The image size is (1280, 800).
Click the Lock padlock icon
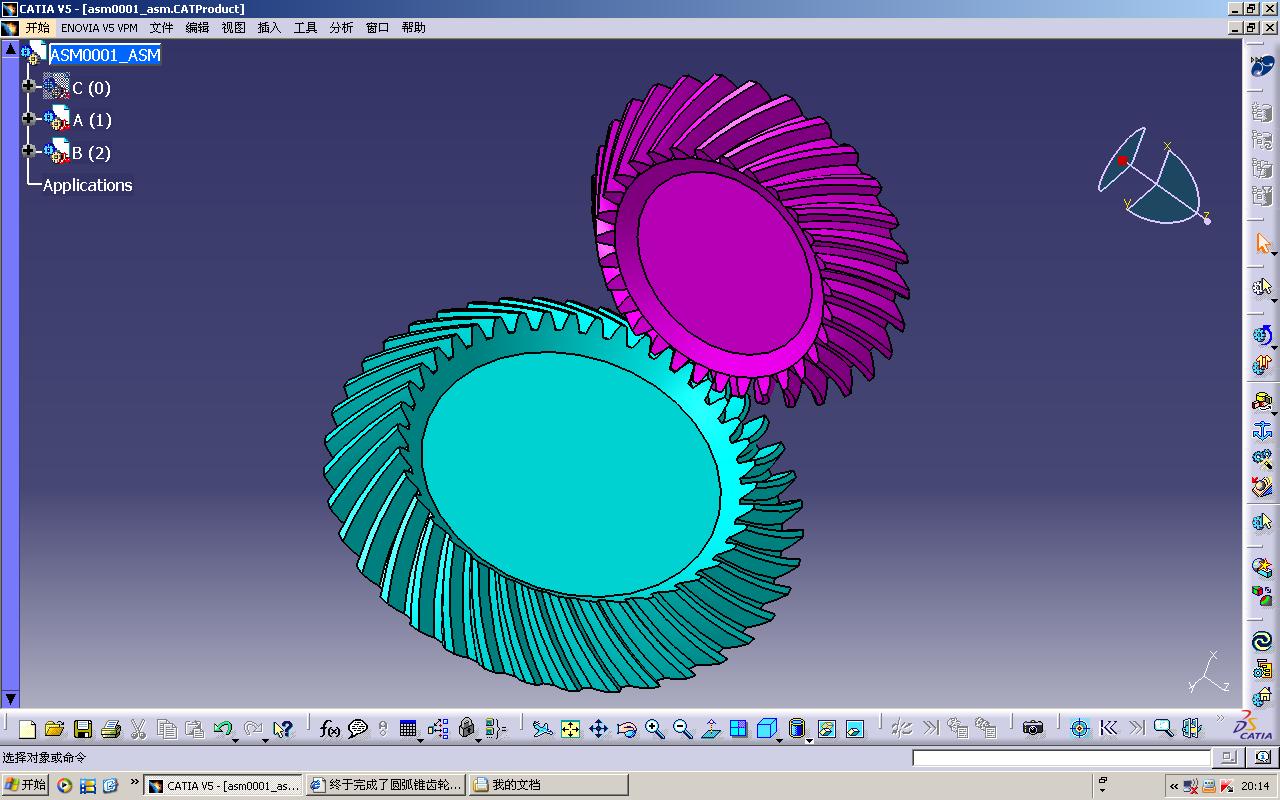point(466,729)
